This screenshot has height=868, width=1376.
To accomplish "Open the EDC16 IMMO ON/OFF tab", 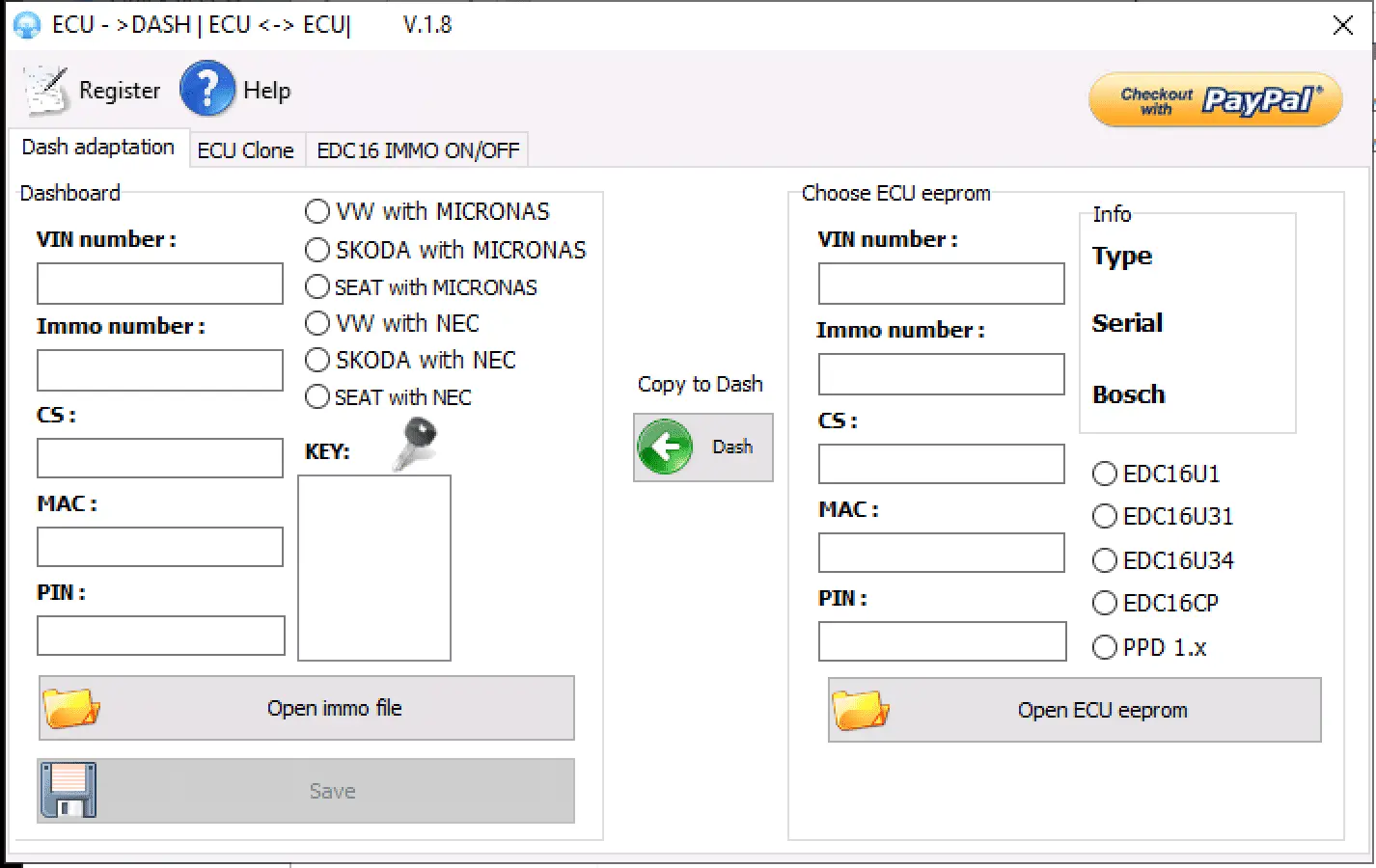I will pyautogui.click(x=418, y=150).
